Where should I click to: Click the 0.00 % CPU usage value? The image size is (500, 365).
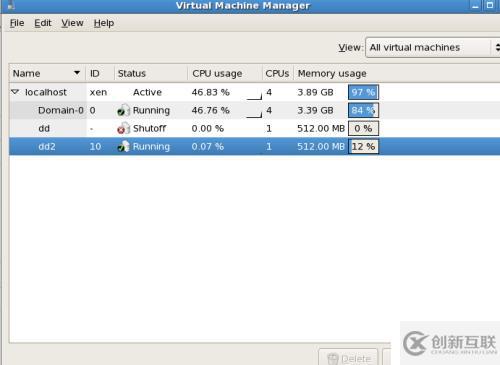click(x=208, y=128)
